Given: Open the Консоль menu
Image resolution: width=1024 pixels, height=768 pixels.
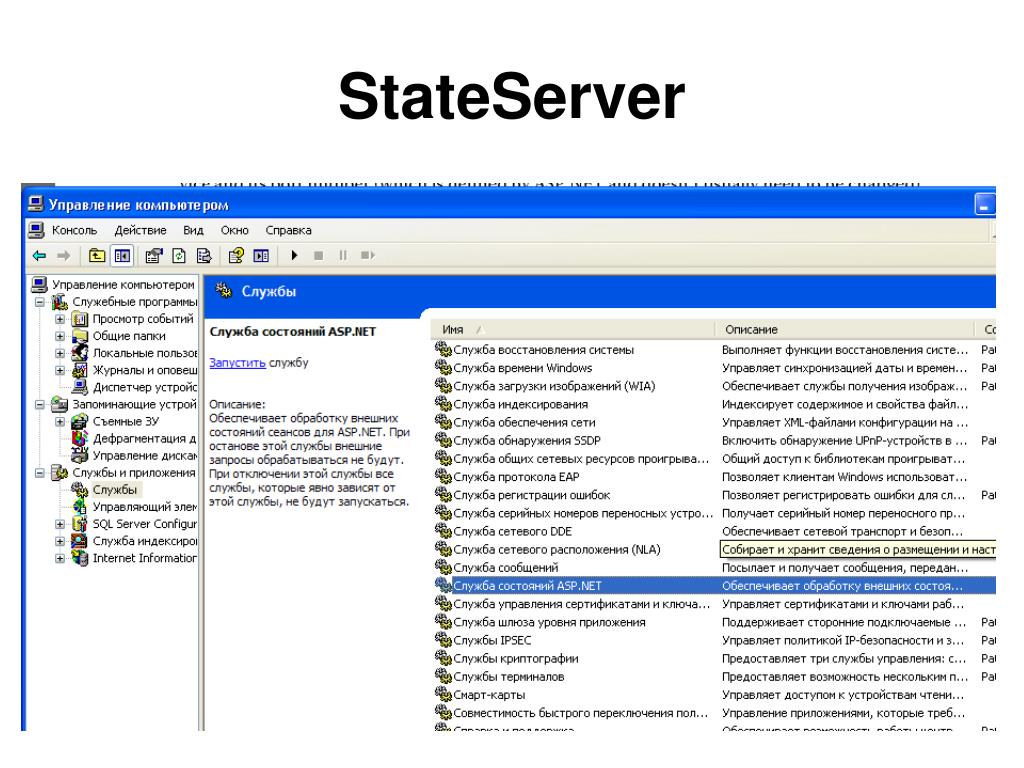Looking at the screenshot, I should (x=73, y=230).
